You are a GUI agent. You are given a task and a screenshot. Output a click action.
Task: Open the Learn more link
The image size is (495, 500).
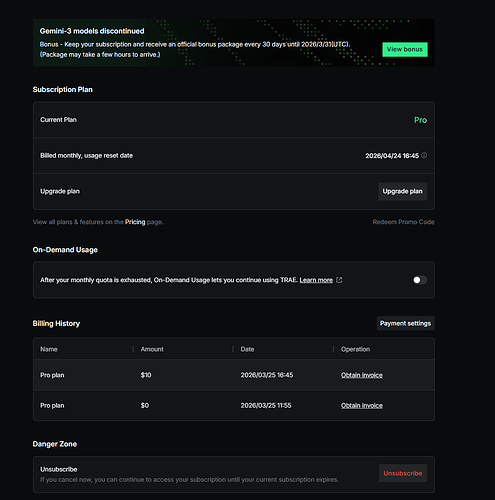[316, 280]
